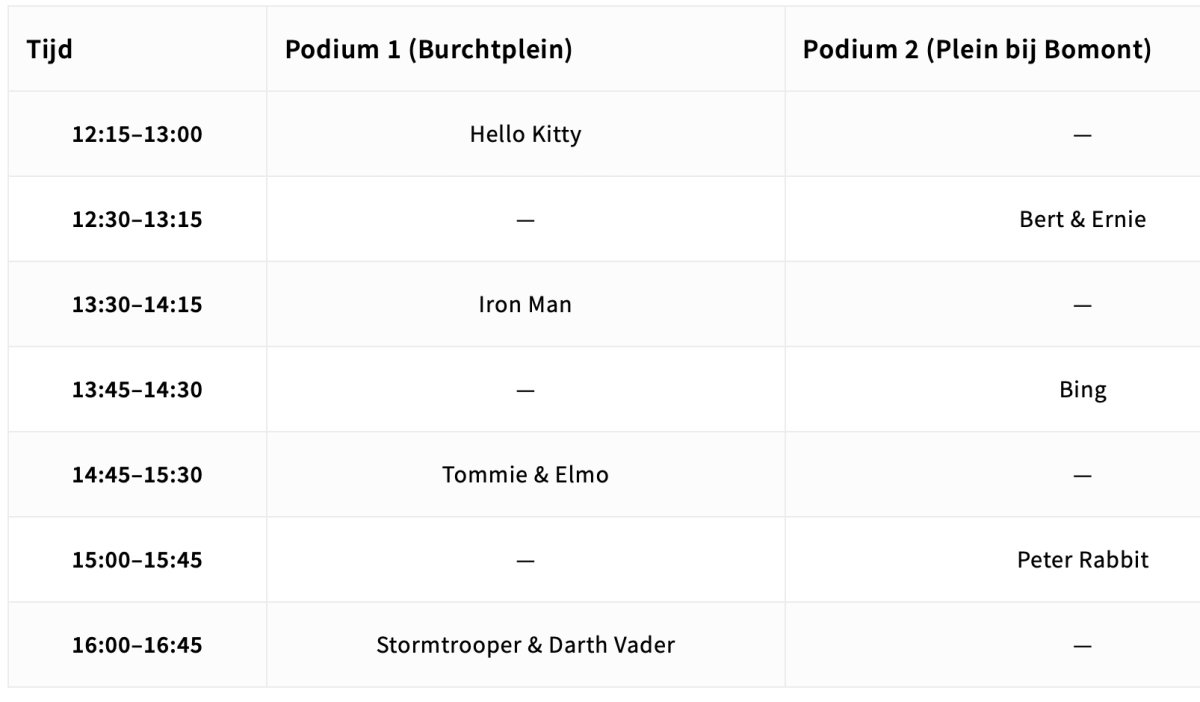Viewport: 1200px width, 702px height.
Task: Click the empty Podium 2 cell beside Iron Man
Action: pyautogui.click(x=1082, y=304)
